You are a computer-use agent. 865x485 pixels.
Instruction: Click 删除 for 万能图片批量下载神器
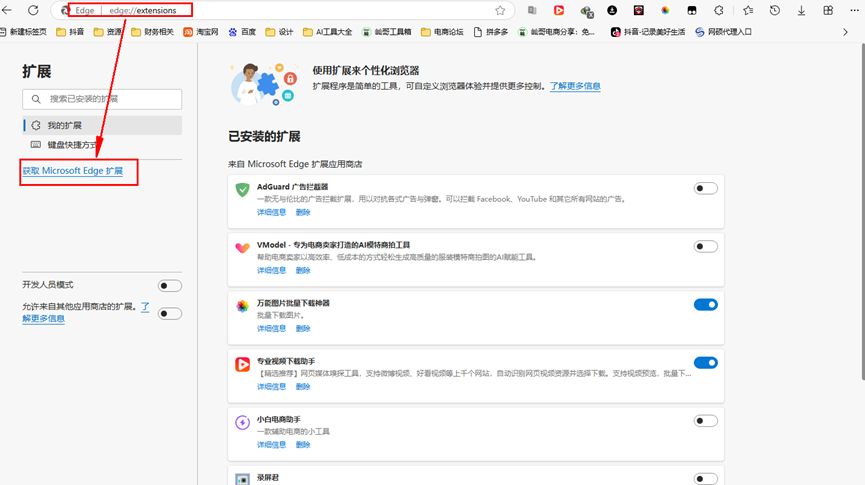coord(303,329)
